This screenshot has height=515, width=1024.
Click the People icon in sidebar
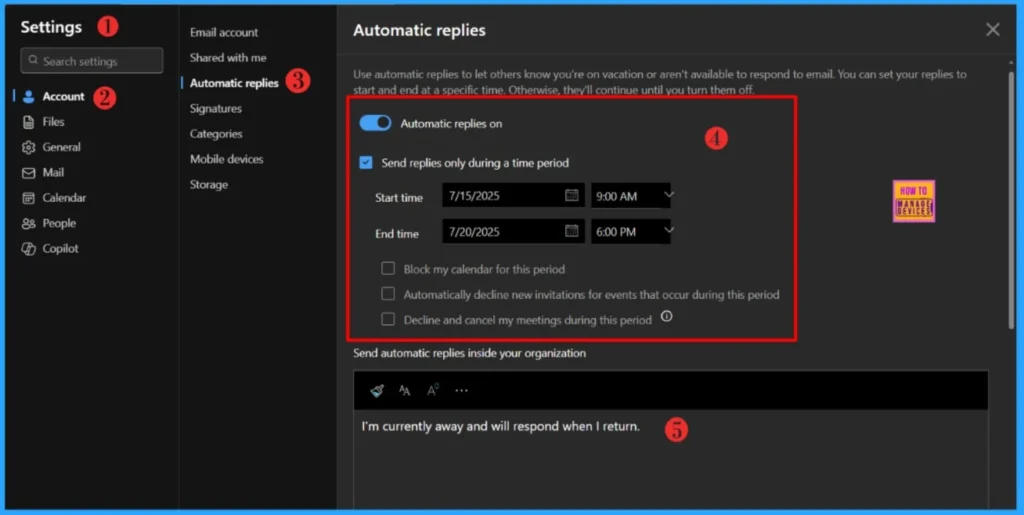tap(28, 223)
